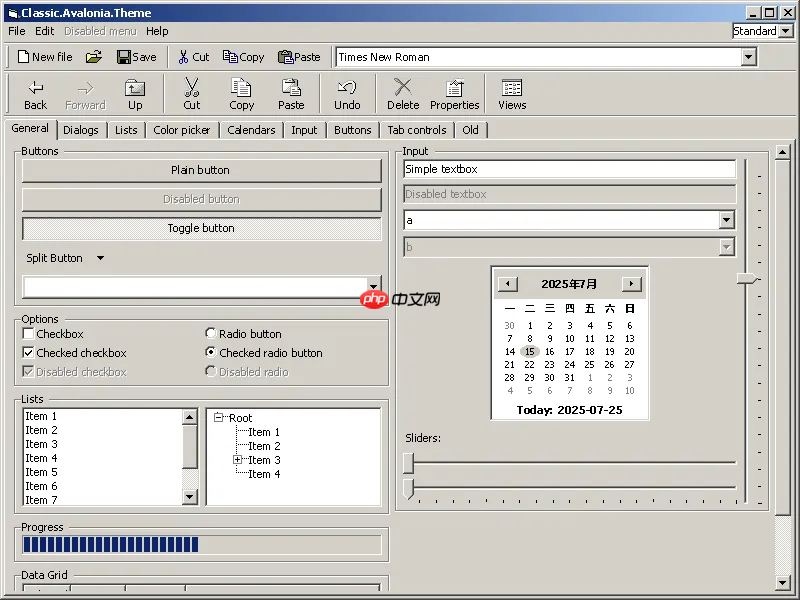This screenshot has width=800, height=600.
Task: Open the Views icon on the toolbar
Action: (x=511, y=92)
